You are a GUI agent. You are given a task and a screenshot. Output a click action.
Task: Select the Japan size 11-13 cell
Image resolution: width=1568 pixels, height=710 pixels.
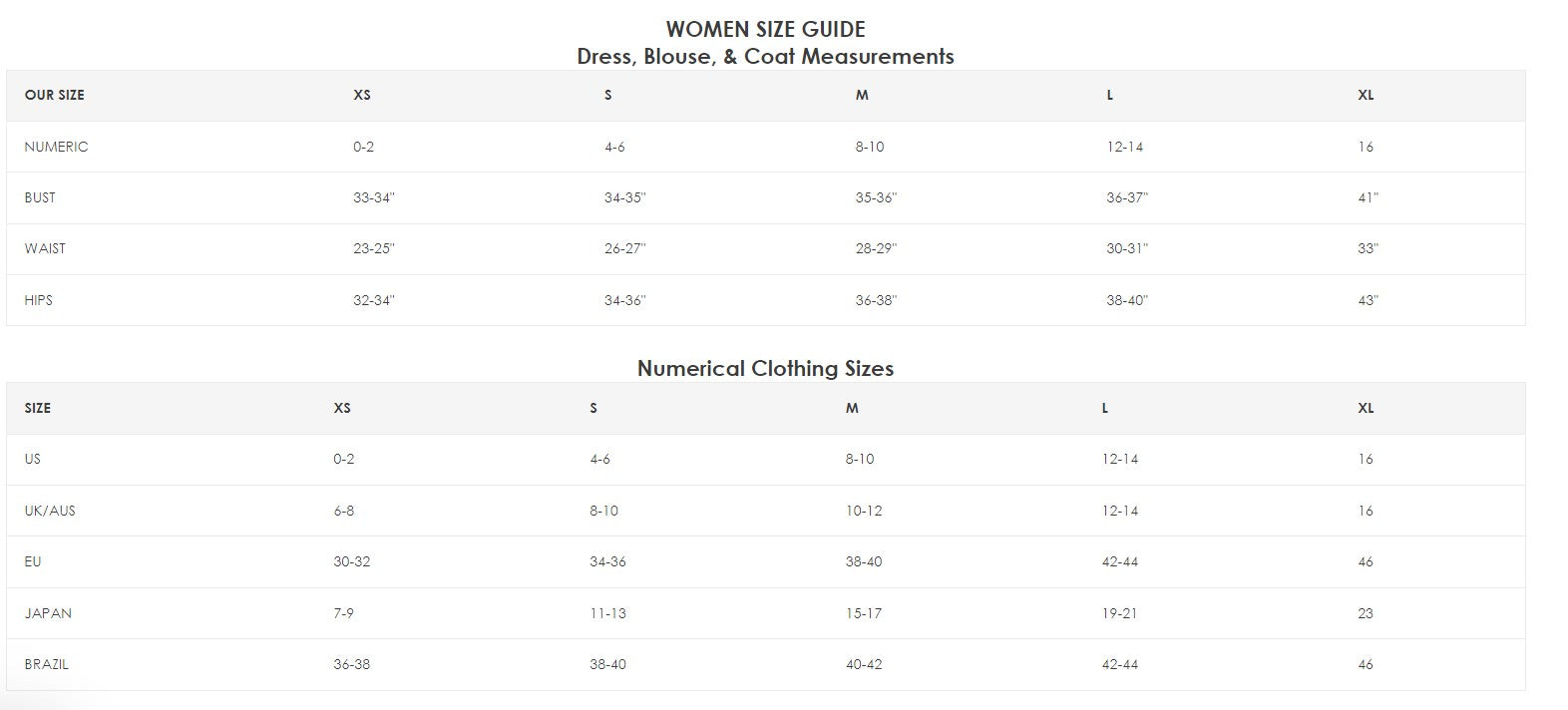pos(607,613)
